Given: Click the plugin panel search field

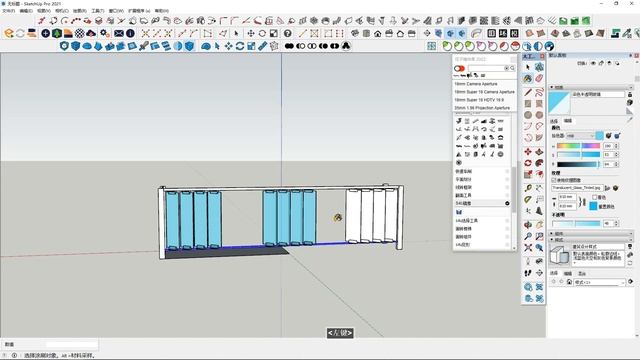Looking at the screenshot, I should [488, 68].
